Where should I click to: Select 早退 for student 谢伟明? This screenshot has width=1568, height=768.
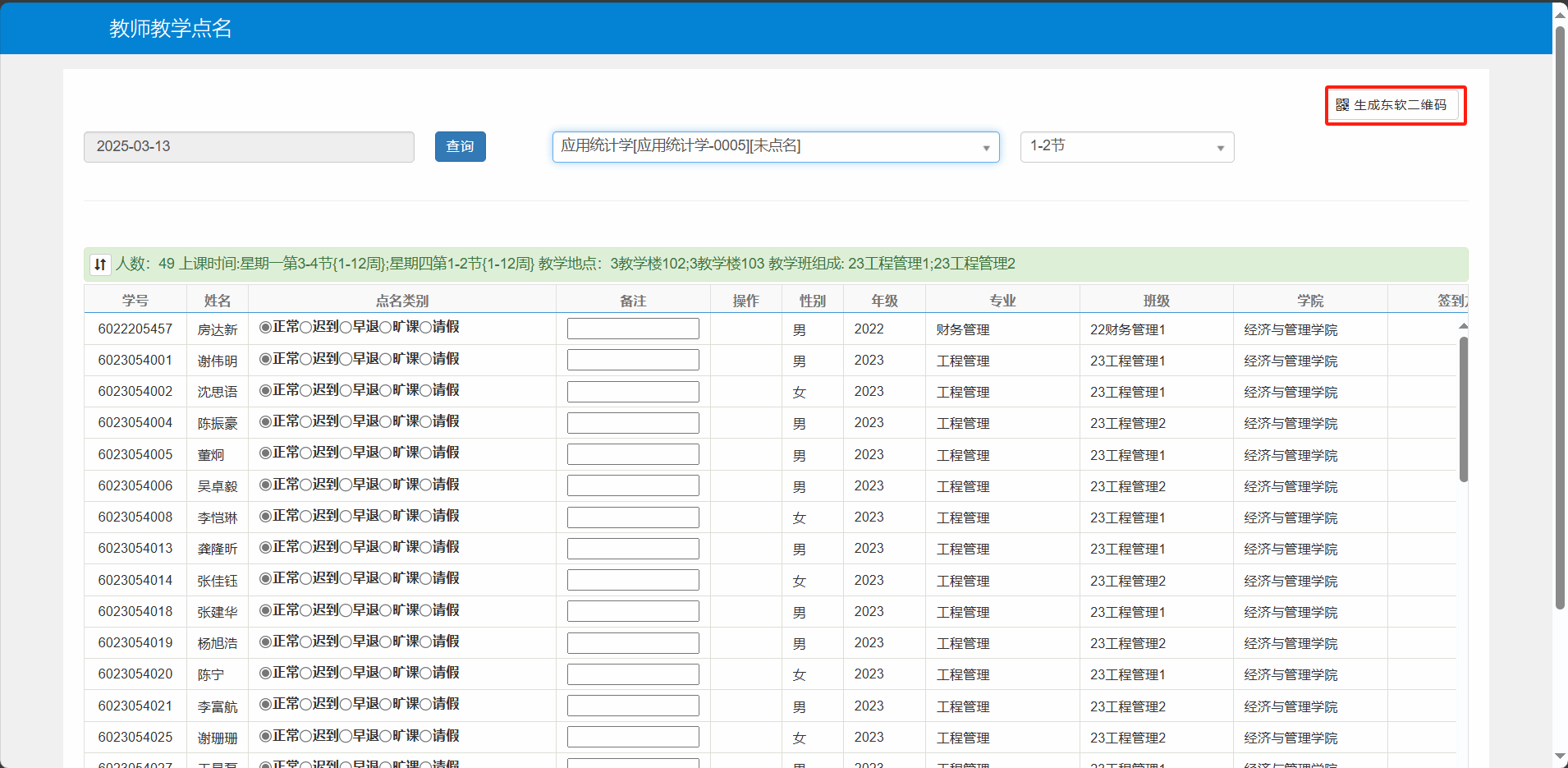tap(346, 359)
